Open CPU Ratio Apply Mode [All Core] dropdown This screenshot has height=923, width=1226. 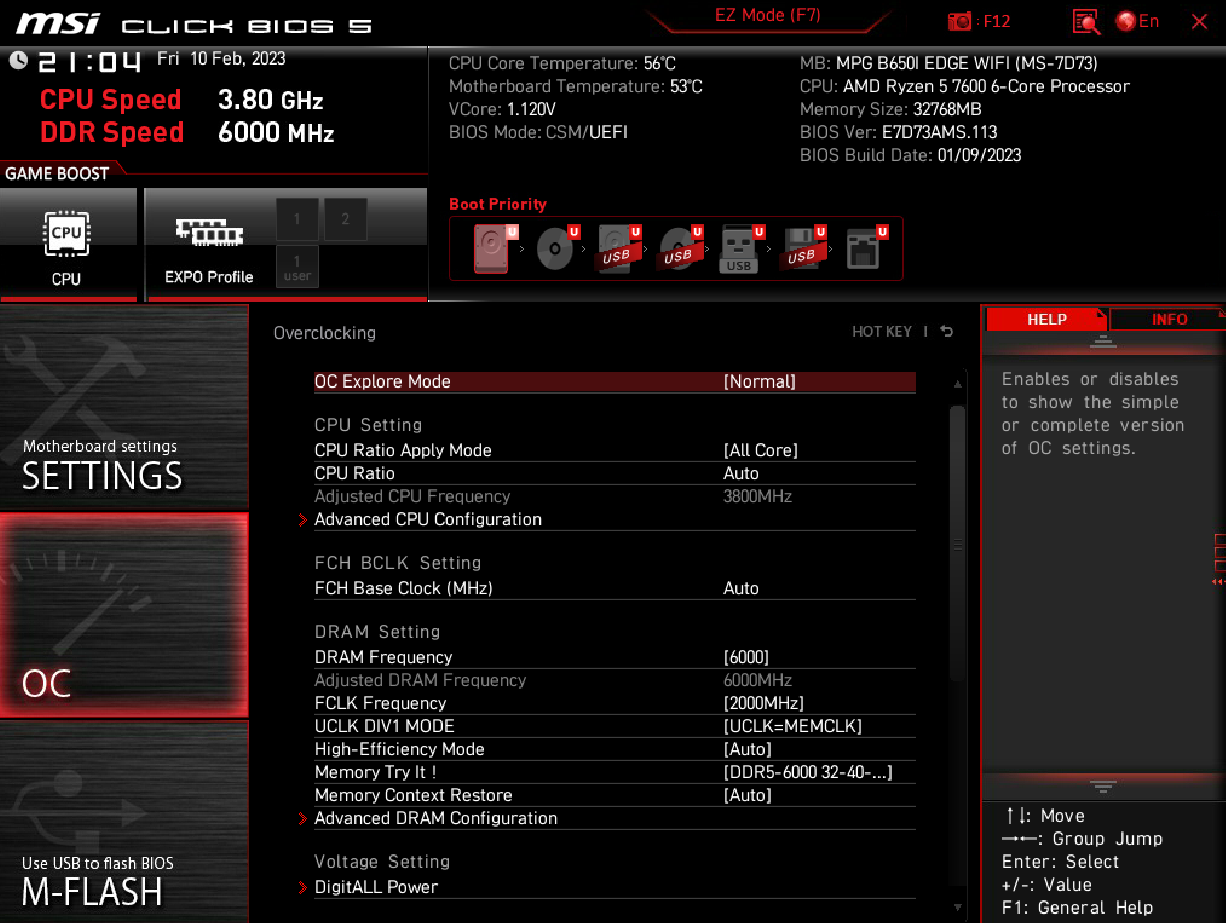[615, 450]
